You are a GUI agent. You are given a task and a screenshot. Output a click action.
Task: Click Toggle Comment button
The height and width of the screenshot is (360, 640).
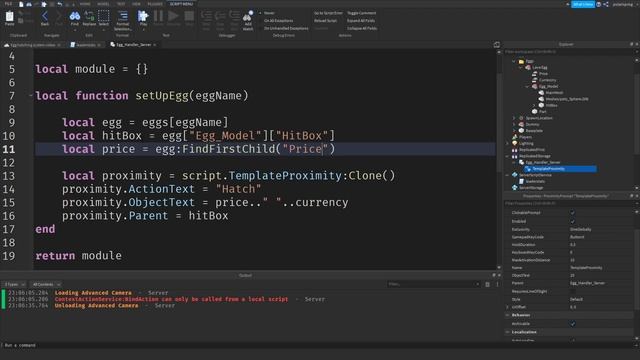[x=361, y=13]
